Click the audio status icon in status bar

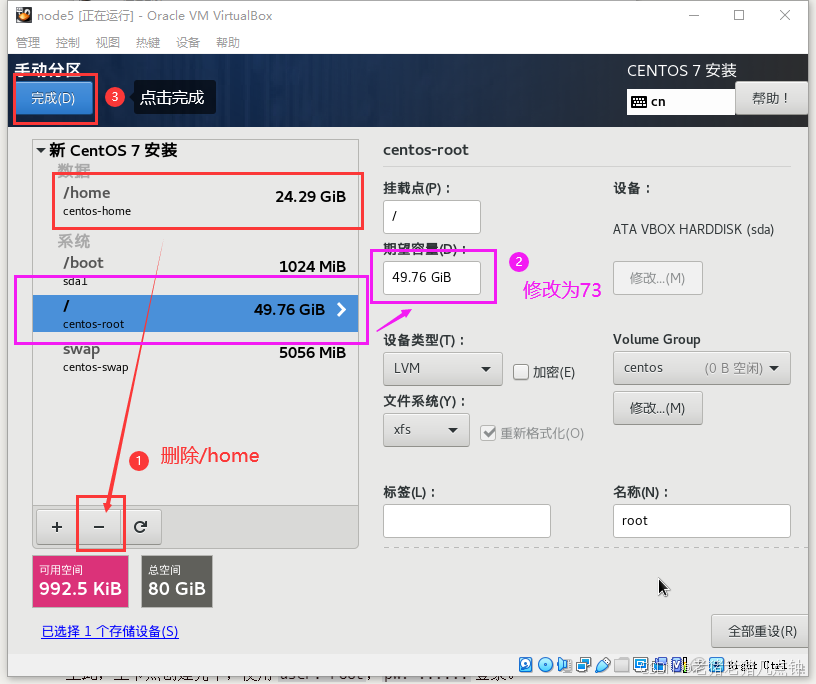[x=564, y=665]
